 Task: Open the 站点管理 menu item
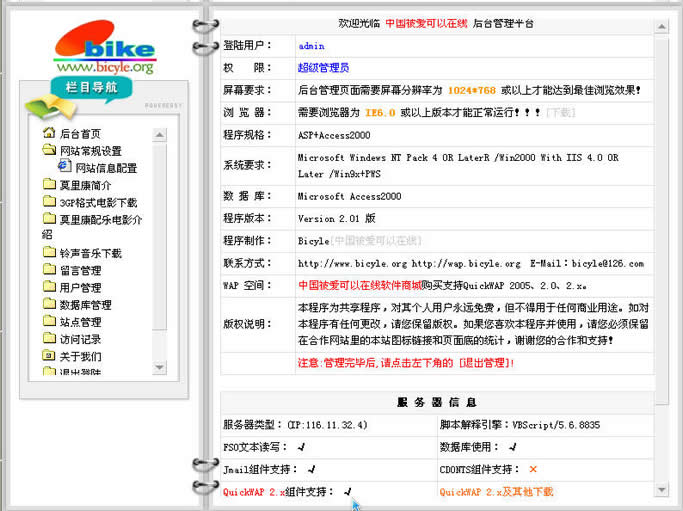(x=81, y=322)
